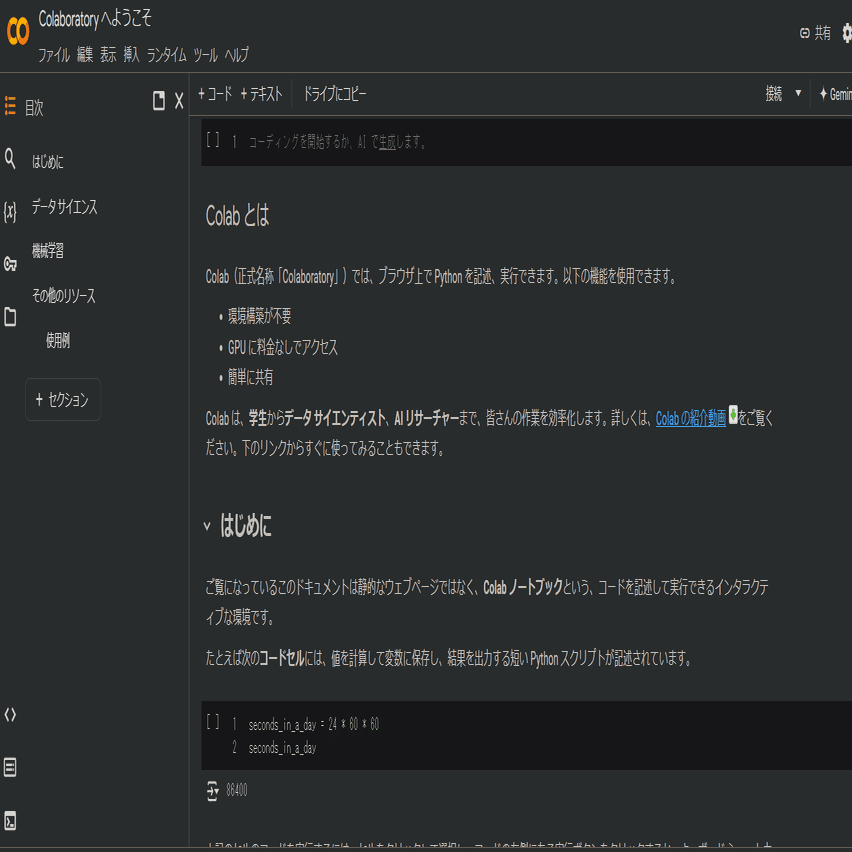Screen dimensions: 852x852
Task: Open the variables {x} panel
Action: point(11,211)
